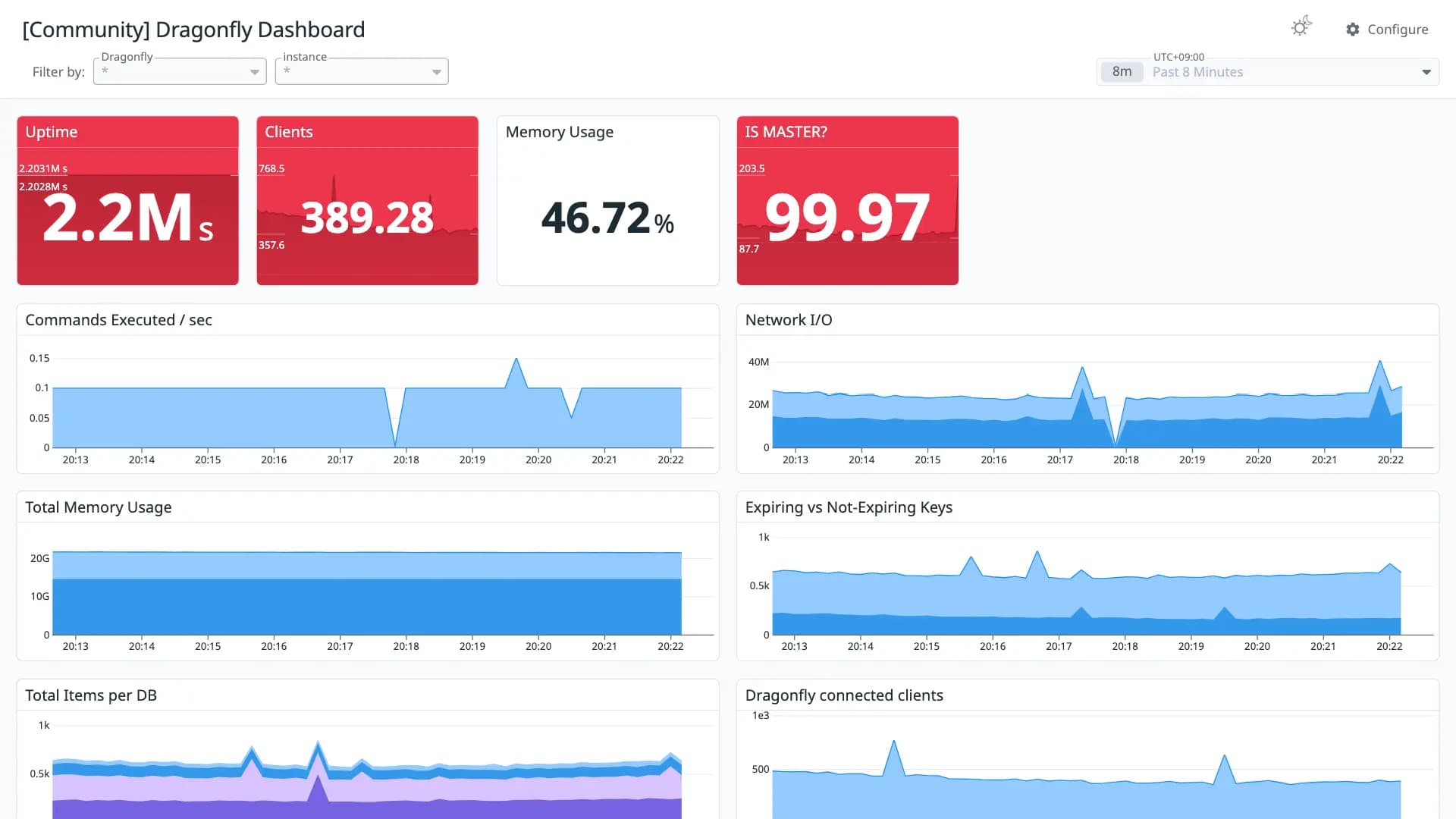The height and width of the screenshot is (819, 1456).
Task: Click the Network I/O chart title
Action: pos(789,320)
